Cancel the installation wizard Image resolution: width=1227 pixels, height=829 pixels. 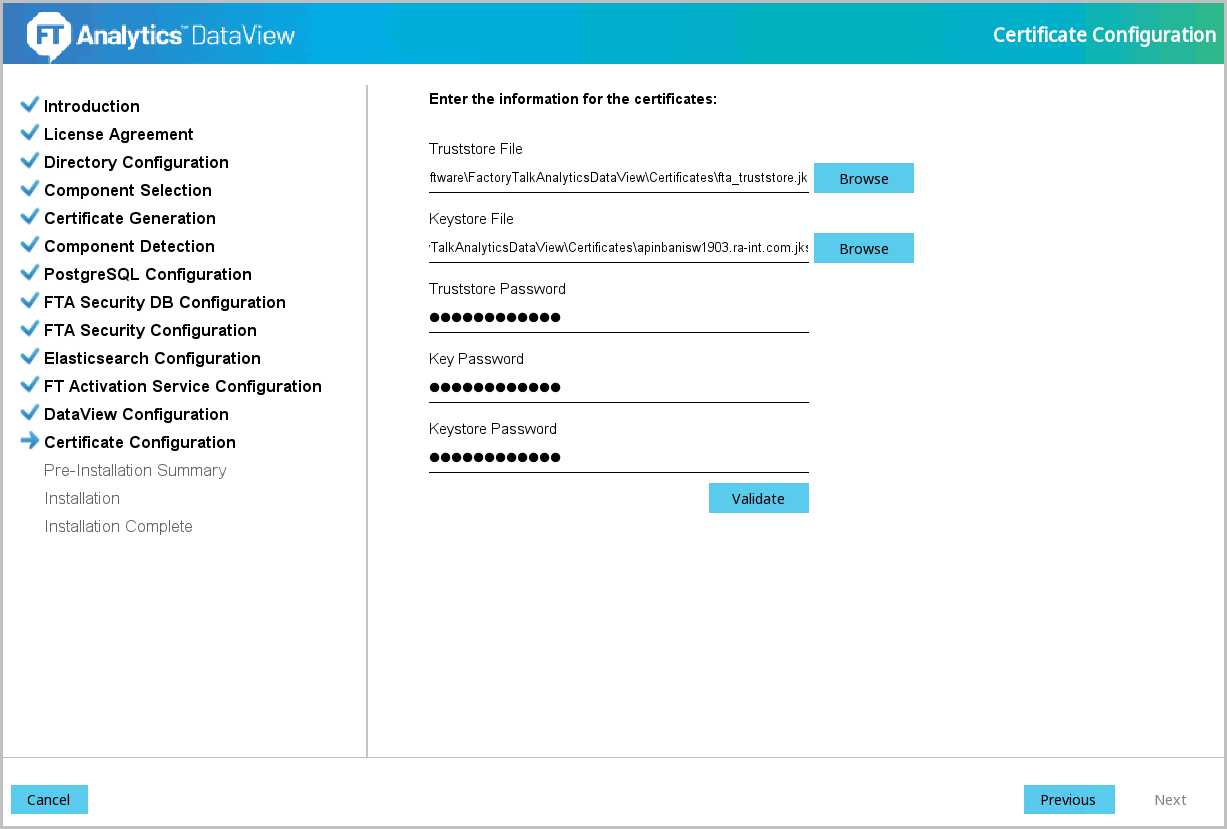49,799
